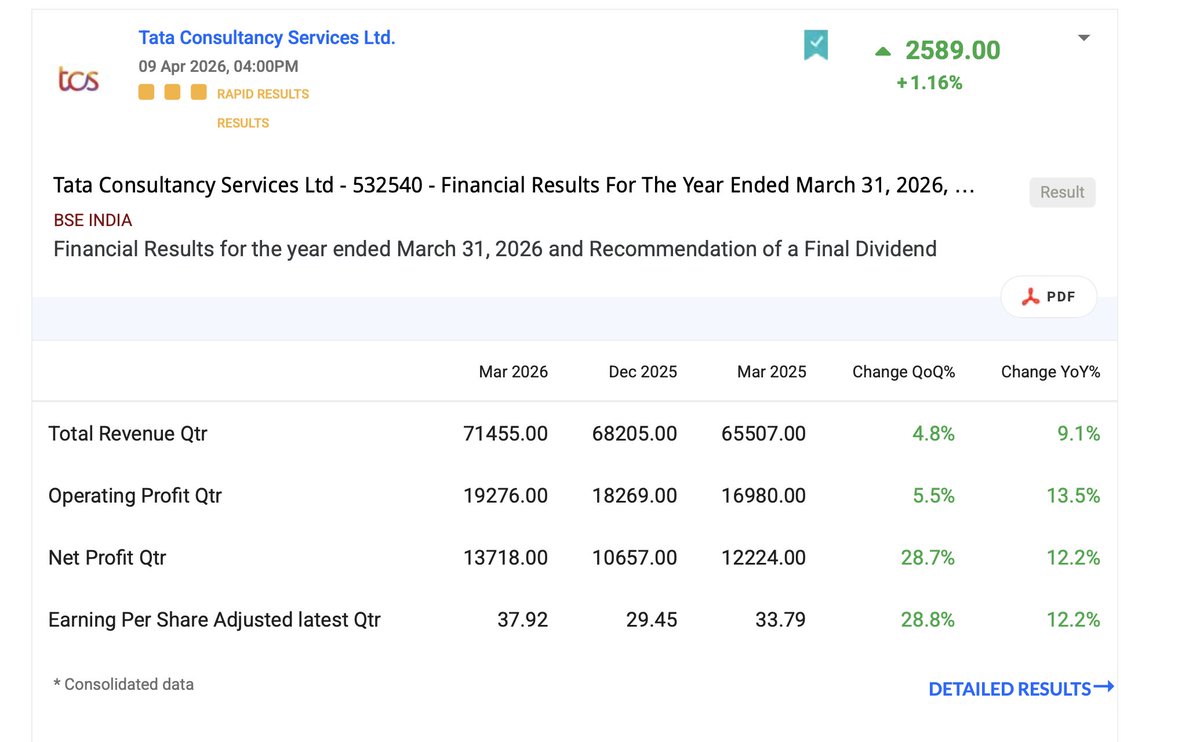The width and height of the screenshot is (1200, 742).
Task: Click the RAPID RESULTS label
Action: pos(263,94)
